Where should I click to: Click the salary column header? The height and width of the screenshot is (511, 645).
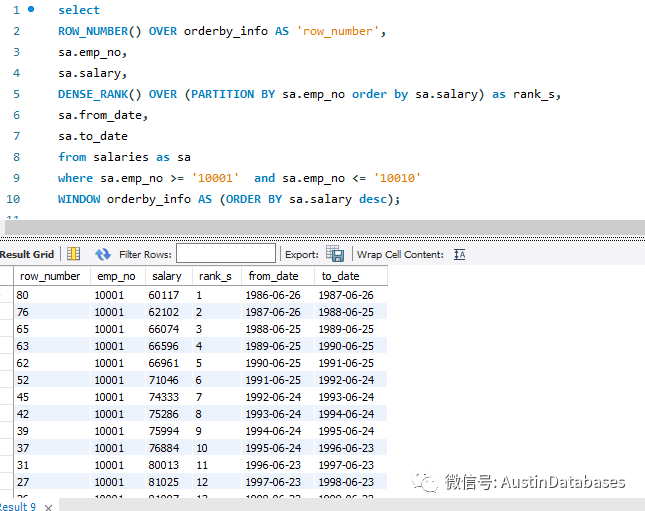pos(166,276)
